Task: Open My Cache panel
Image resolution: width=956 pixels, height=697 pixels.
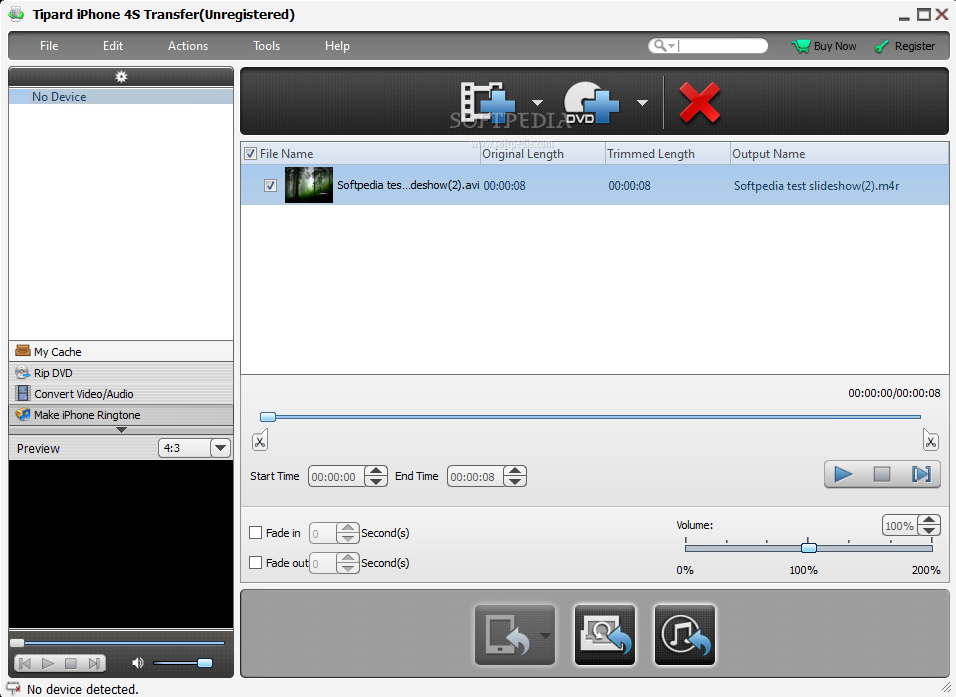Action: tap(121, 351)
